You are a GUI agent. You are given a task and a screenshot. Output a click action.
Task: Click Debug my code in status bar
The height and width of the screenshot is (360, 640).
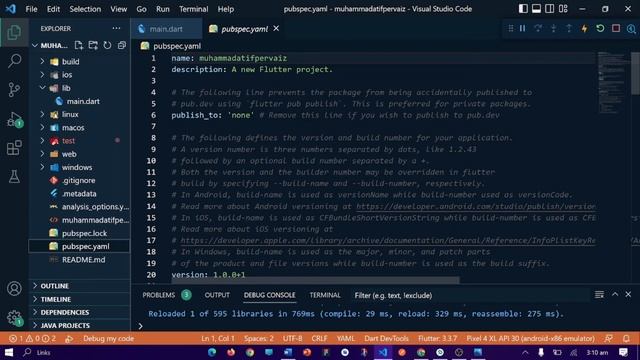pos(108,338)
